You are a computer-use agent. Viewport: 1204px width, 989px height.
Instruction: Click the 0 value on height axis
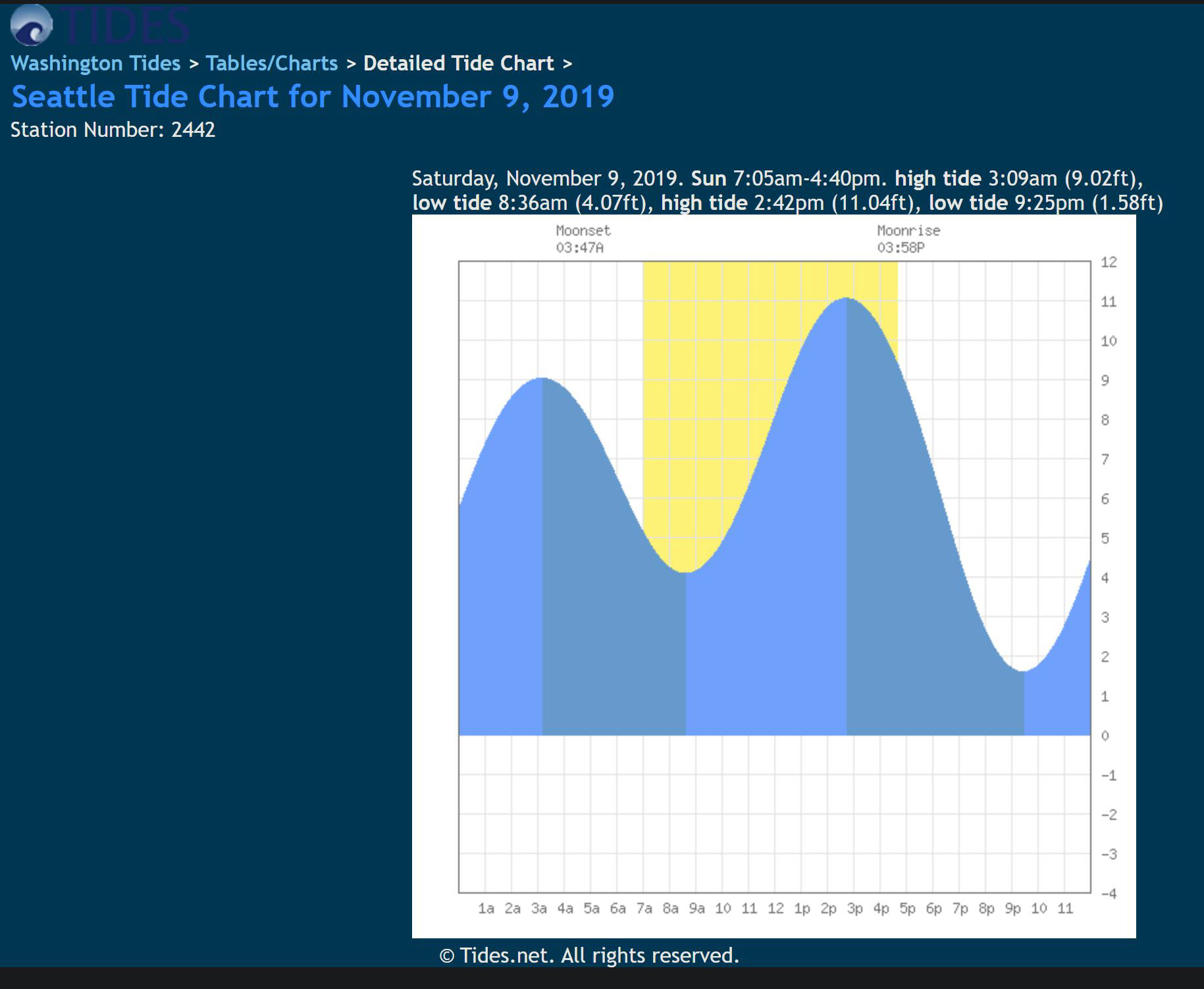point(1105,736)
